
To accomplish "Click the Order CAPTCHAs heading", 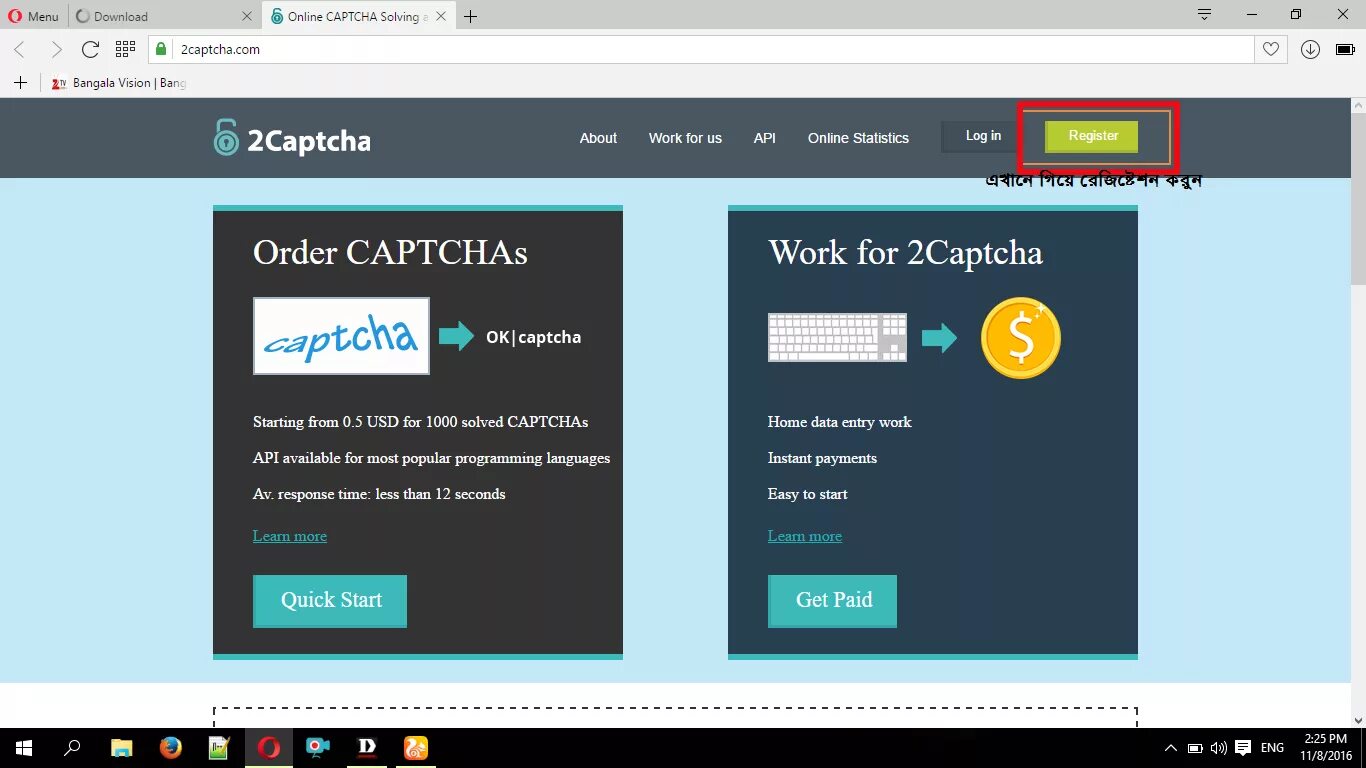I will [x=390, y=253].
